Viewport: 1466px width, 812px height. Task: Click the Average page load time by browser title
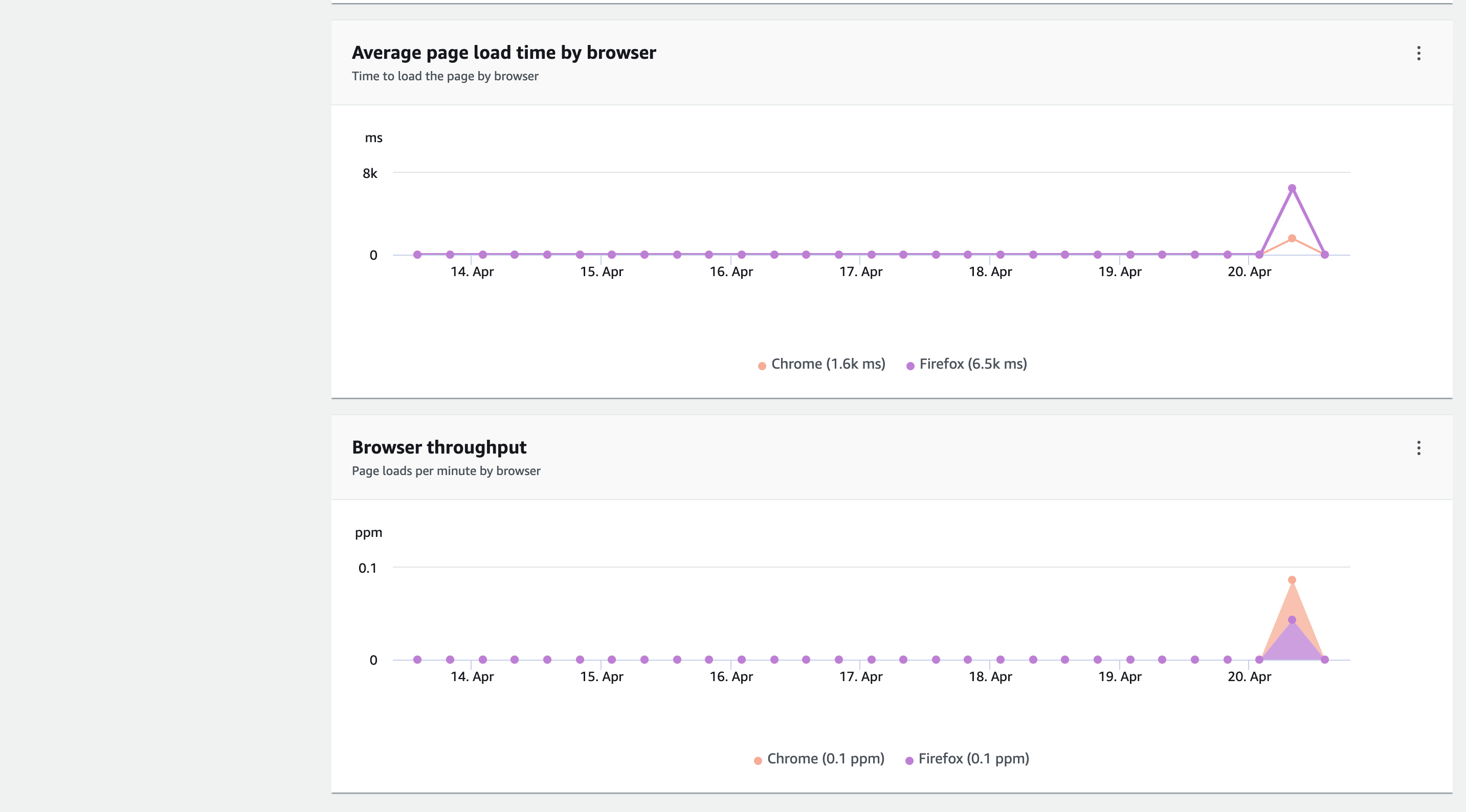(504, 53)
